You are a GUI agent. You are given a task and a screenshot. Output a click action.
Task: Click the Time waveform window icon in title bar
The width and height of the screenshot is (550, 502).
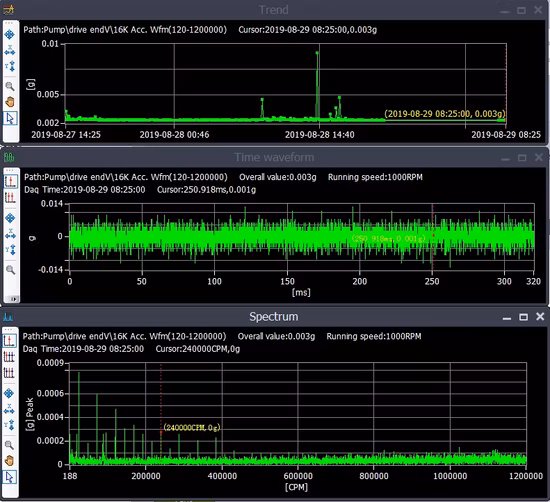tap(9, 157)
